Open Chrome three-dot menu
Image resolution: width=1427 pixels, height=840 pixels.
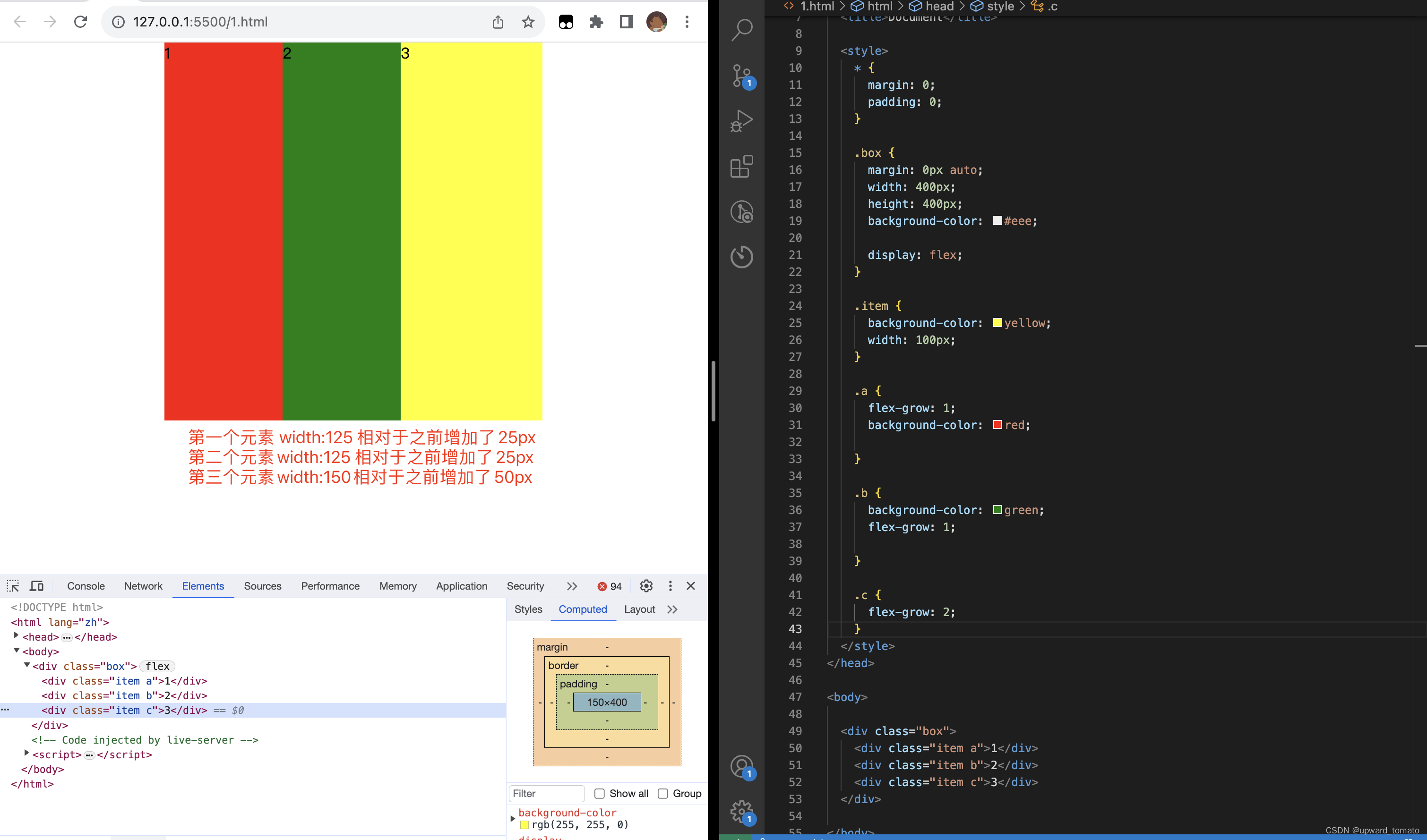pyautogui.click(x=687, y=22)
